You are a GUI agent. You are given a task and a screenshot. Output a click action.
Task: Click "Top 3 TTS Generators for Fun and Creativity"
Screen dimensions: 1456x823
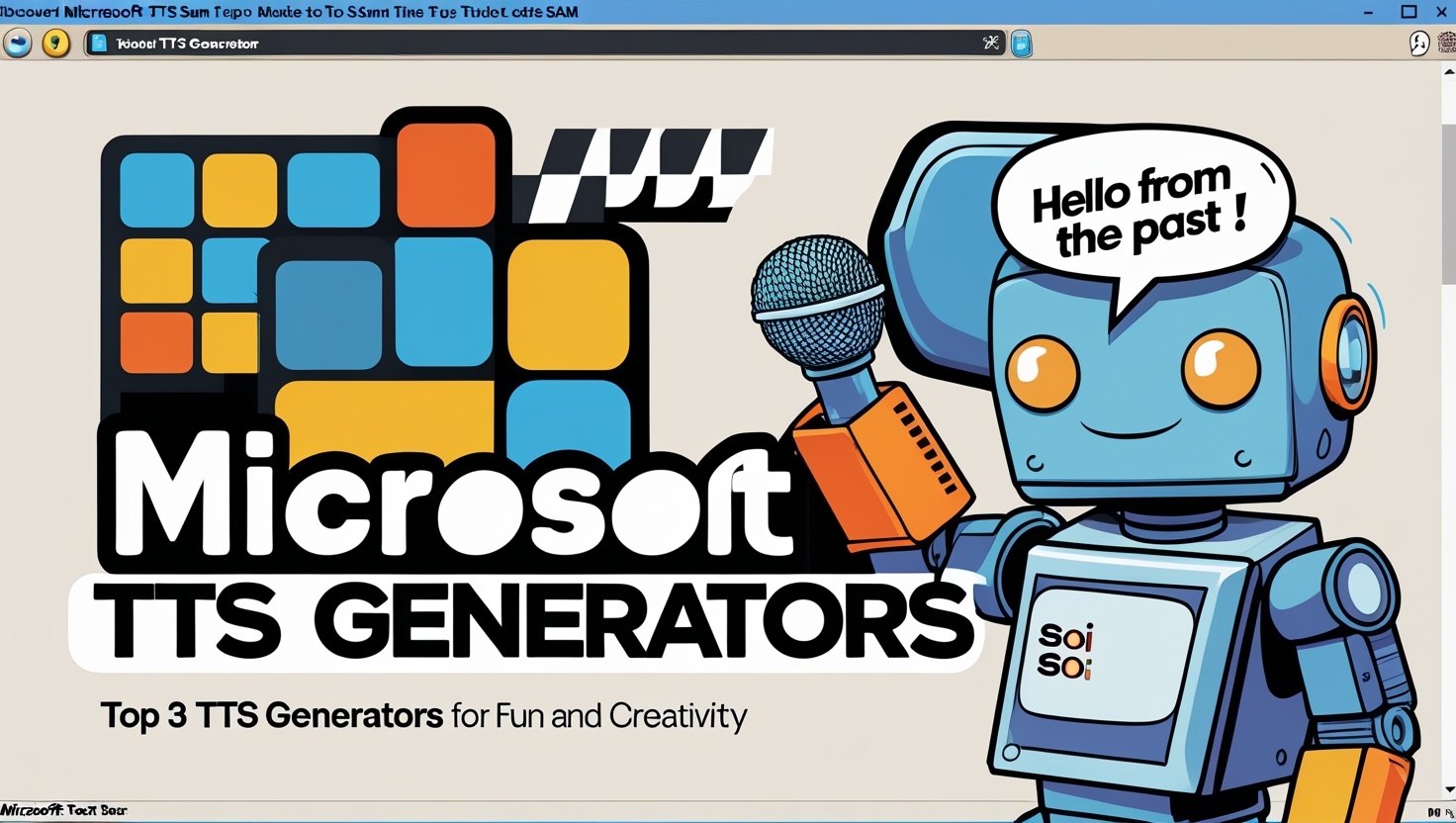click(x=423, y=715)
